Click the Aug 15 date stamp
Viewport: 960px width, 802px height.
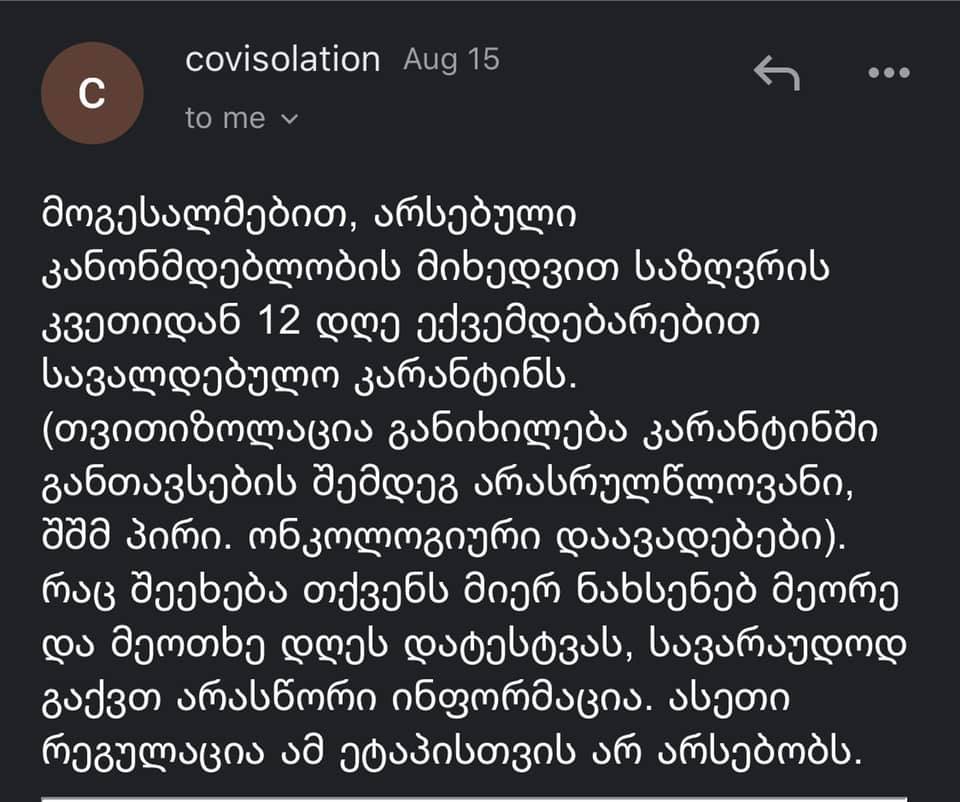click(452, 59)
